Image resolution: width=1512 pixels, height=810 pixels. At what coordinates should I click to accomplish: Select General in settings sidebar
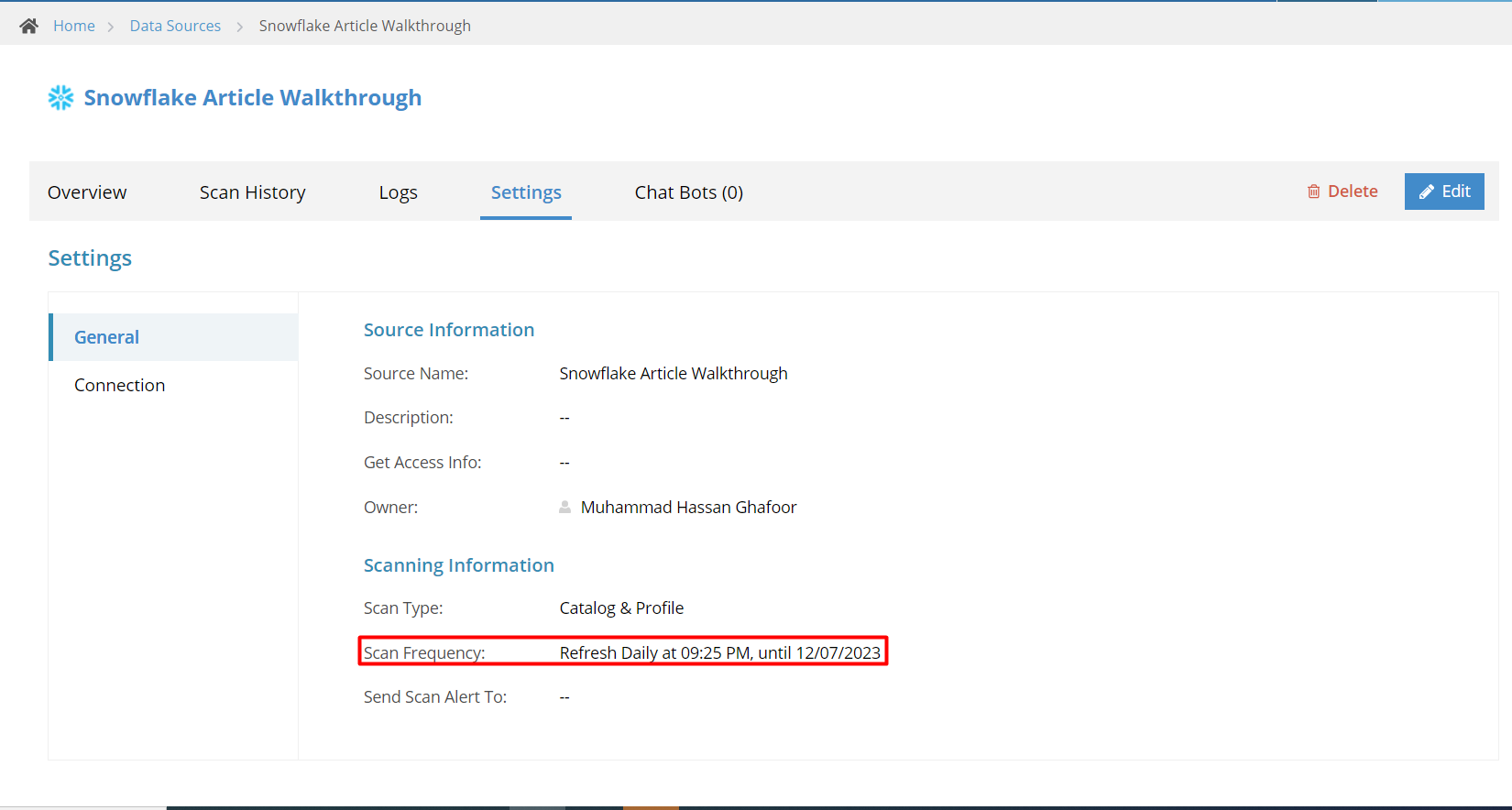click(173, 337)
